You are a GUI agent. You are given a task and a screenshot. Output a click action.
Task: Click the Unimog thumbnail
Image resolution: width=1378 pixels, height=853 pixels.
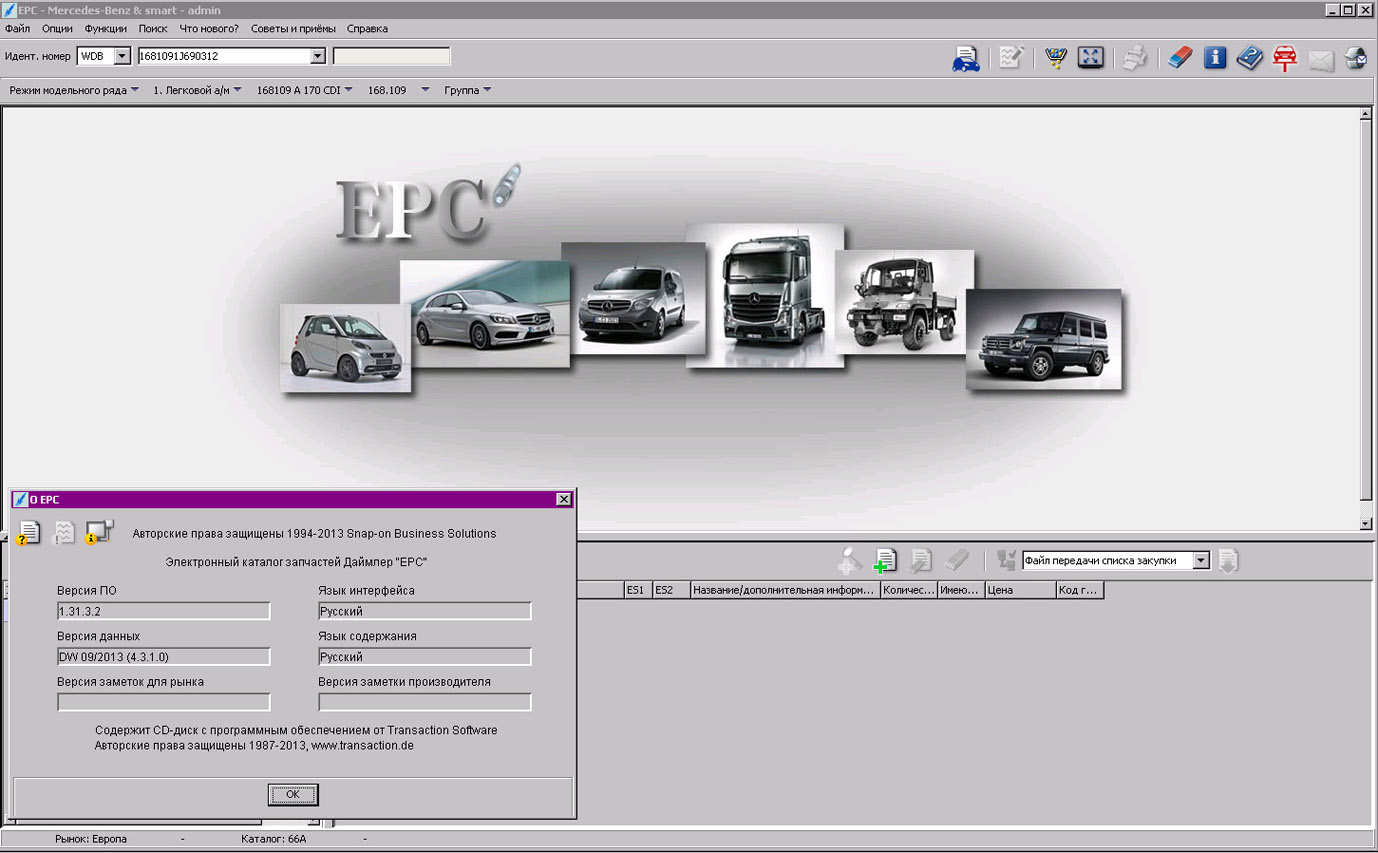[904, 301]
